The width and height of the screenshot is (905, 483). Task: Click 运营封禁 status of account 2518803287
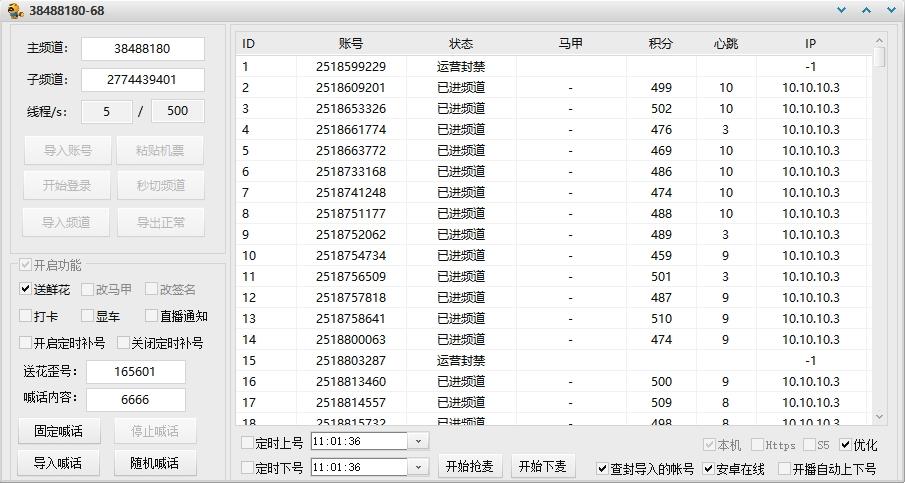click(x=461, y=361)
